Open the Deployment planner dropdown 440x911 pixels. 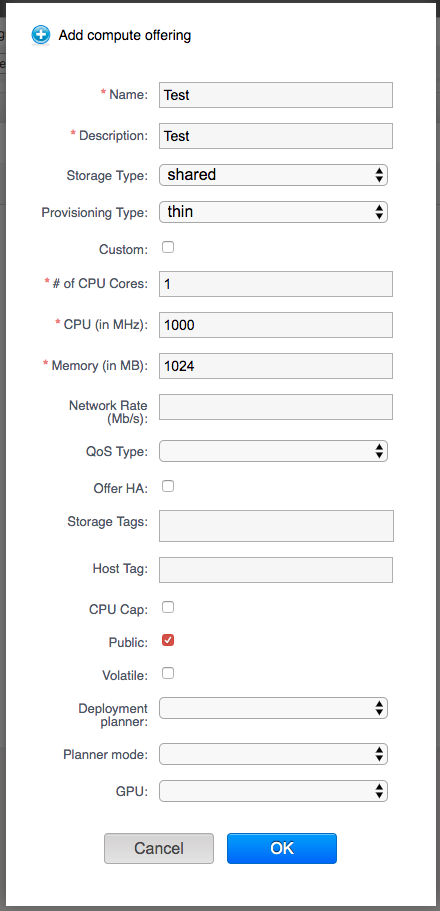(x=273, y=708)
